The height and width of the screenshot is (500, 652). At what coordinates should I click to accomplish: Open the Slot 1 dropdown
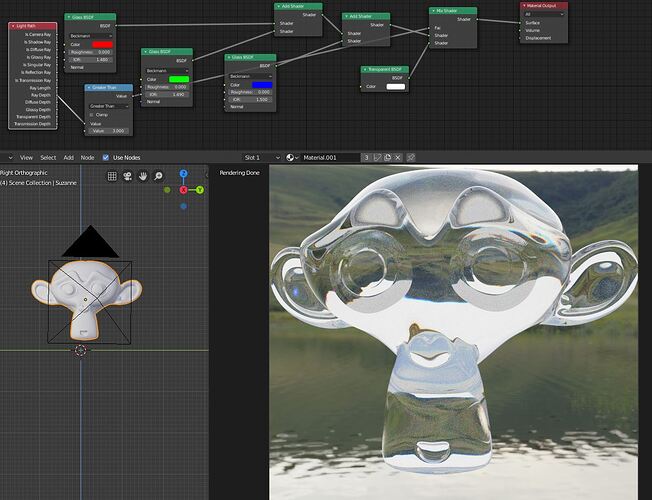[x=262, y=158]
